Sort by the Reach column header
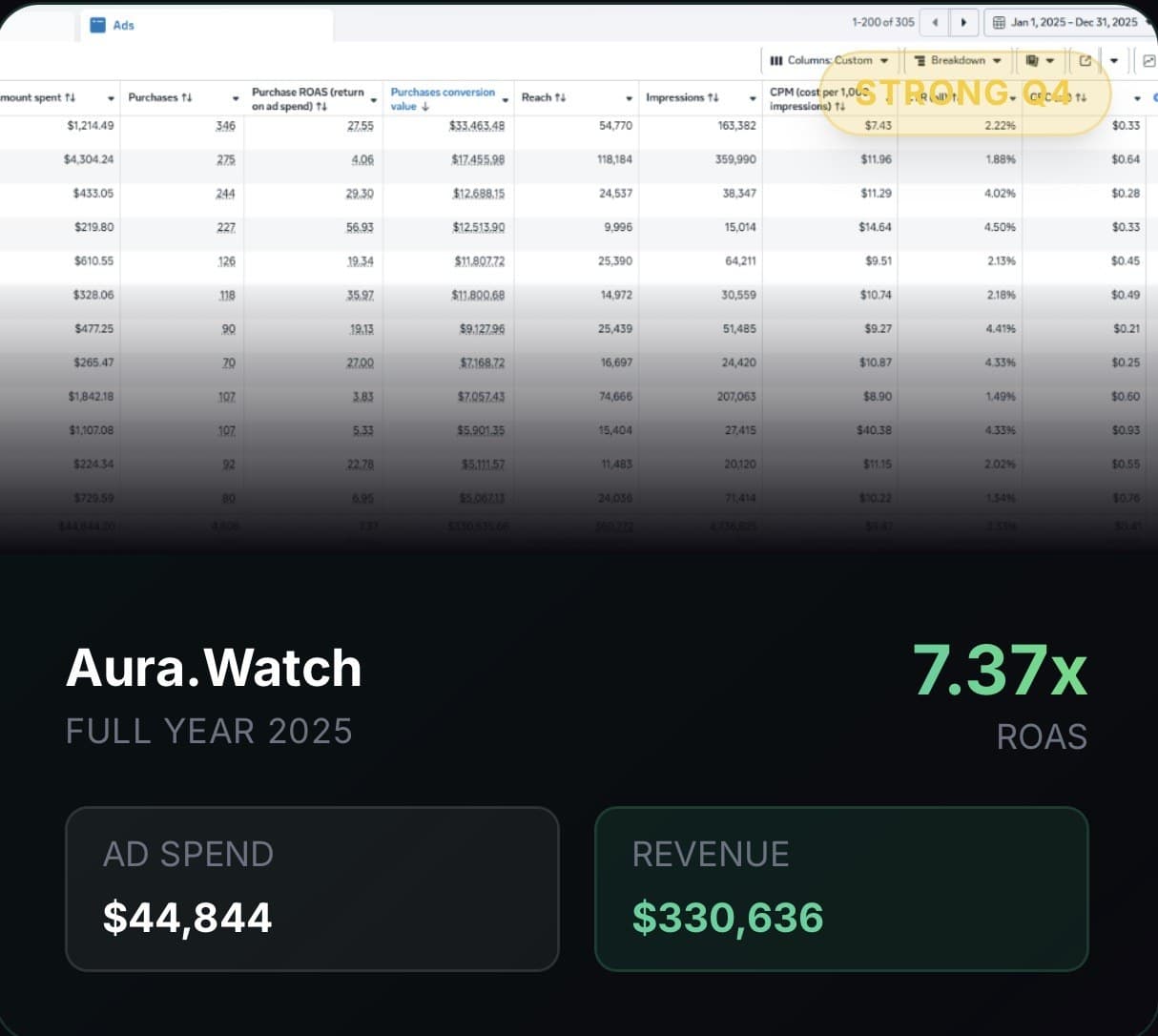The width and height of the screenshot is (1158, 1036). click(x=543, y=97)
